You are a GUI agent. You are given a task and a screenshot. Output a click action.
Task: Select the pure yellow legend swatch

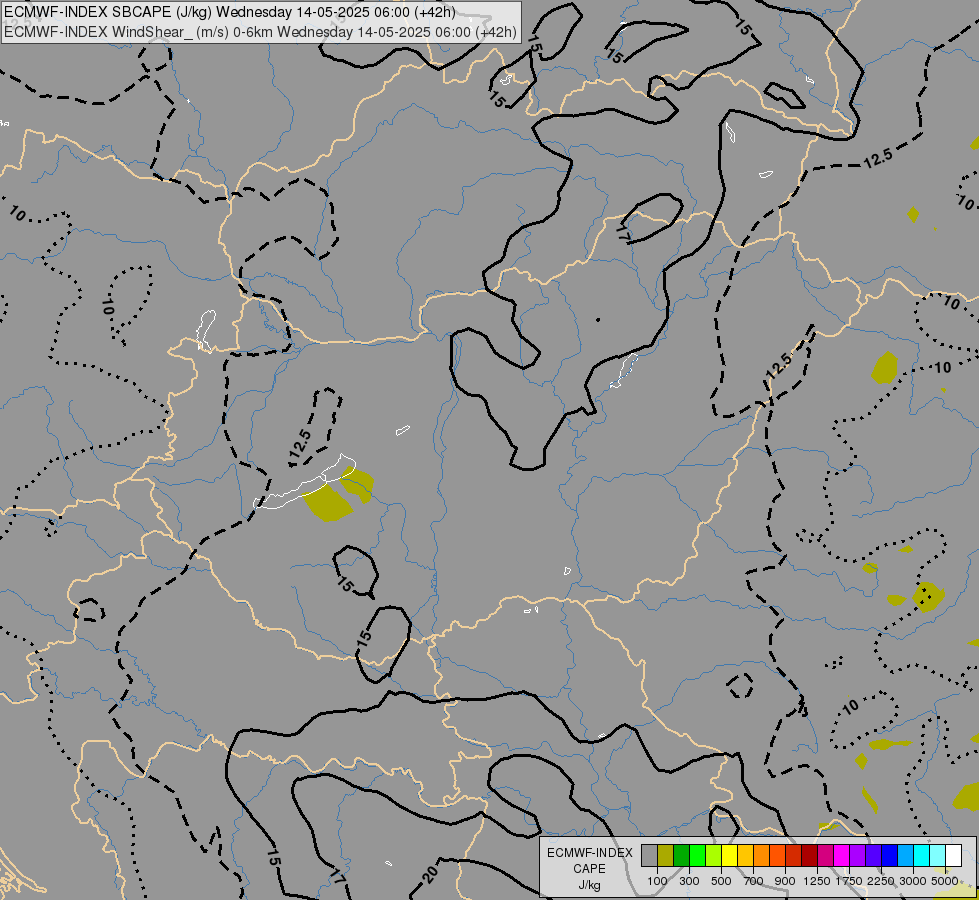coord(729,856)
